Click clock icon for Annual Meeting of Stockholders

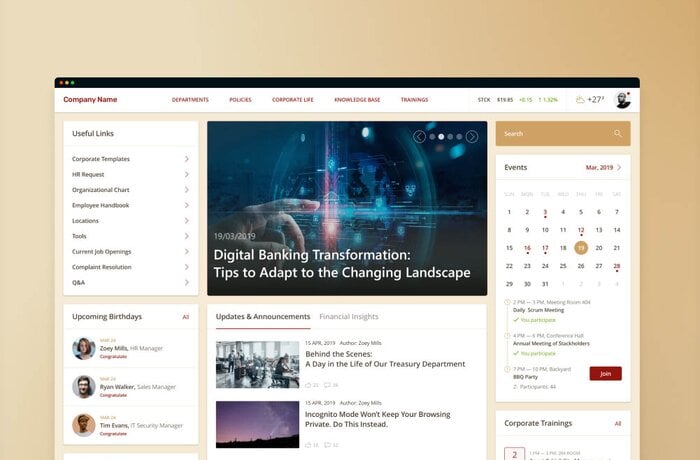tap(507, 336)
